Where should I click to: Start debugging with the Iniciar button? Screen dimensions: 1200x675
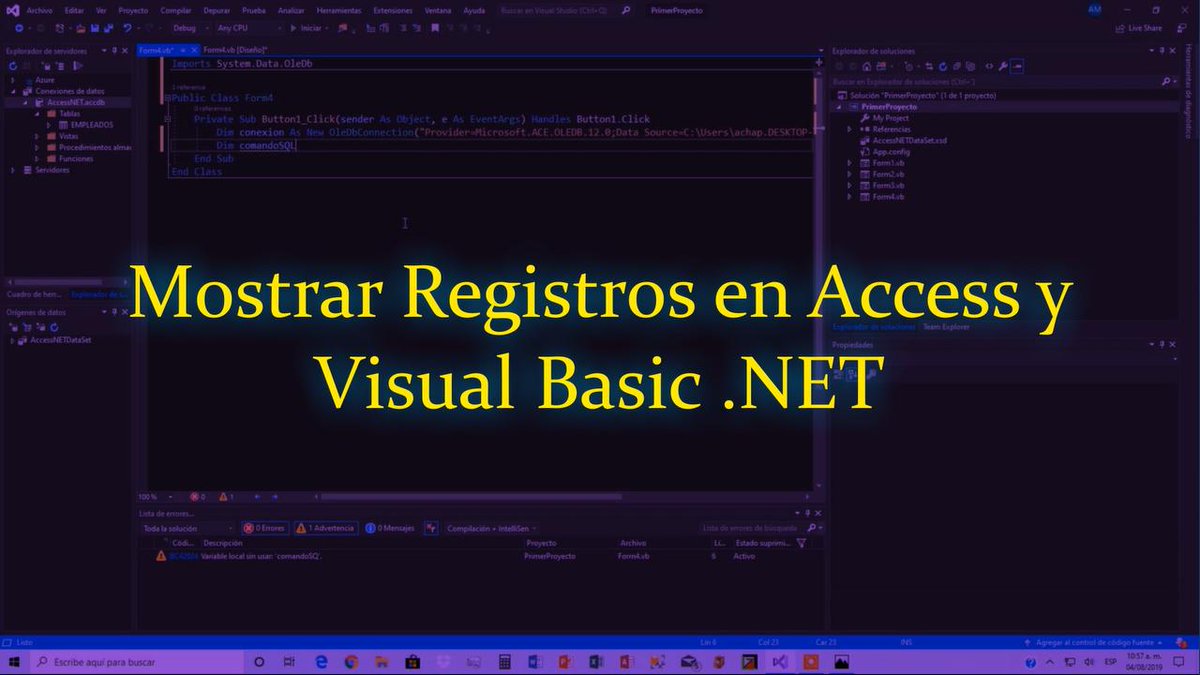tap(308, 28)
